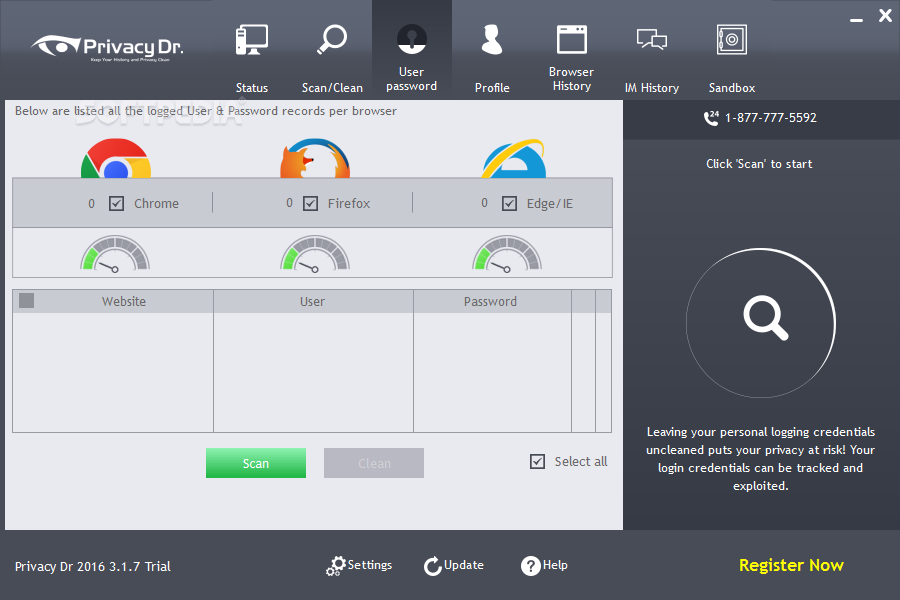Click the Chrome browser logo
The width and height of the screenshot is (900, 600).
click(116, 158)
